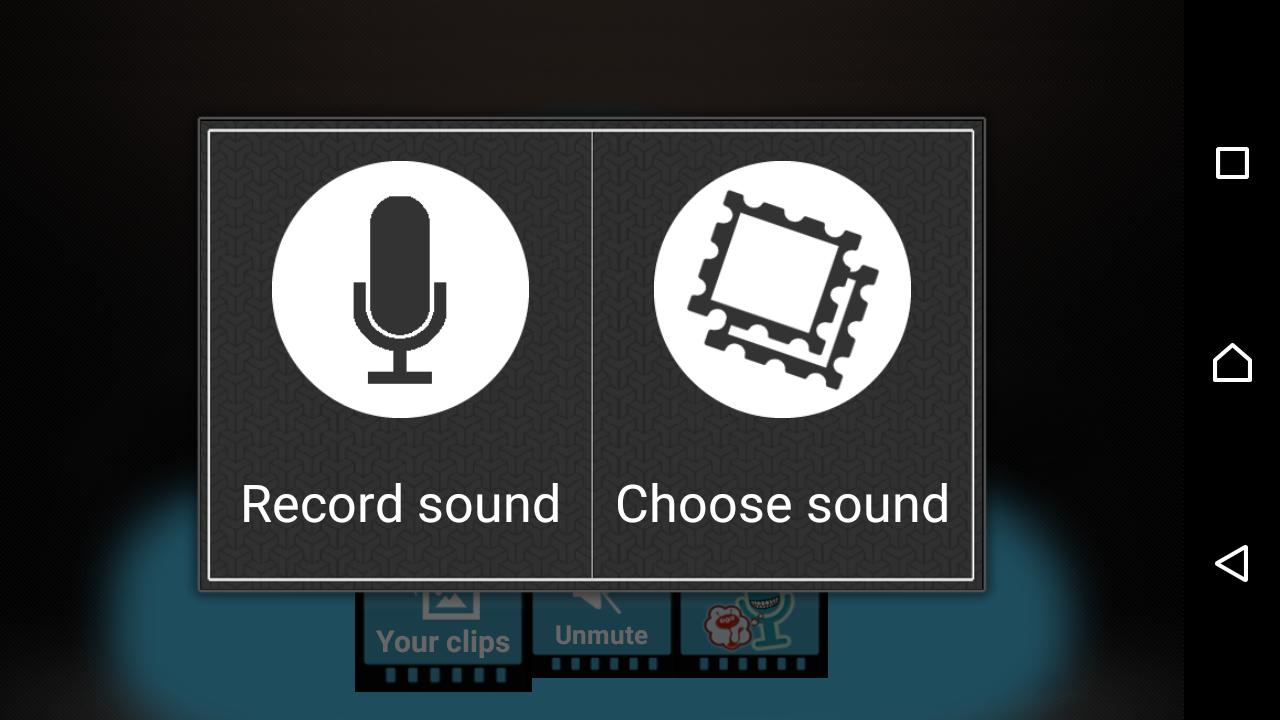
Task: Tap the film perforations under the sticker tile
Action: [754, 664]
